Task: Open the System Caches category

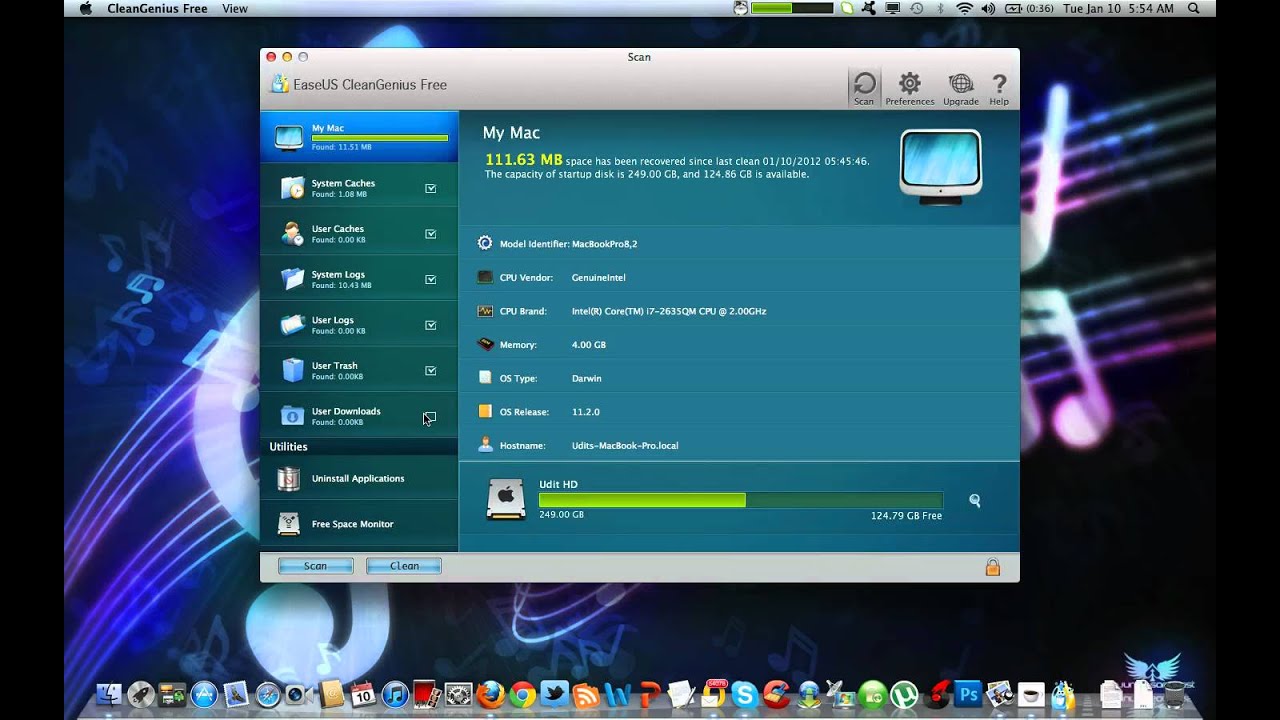Action: 359,188
